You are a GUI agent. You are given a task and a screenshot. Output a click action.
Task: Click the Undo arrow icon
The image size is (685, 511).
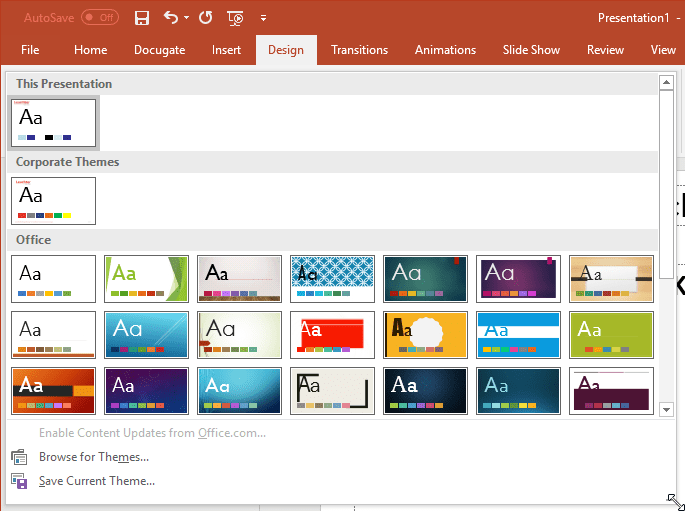[171, 17]
